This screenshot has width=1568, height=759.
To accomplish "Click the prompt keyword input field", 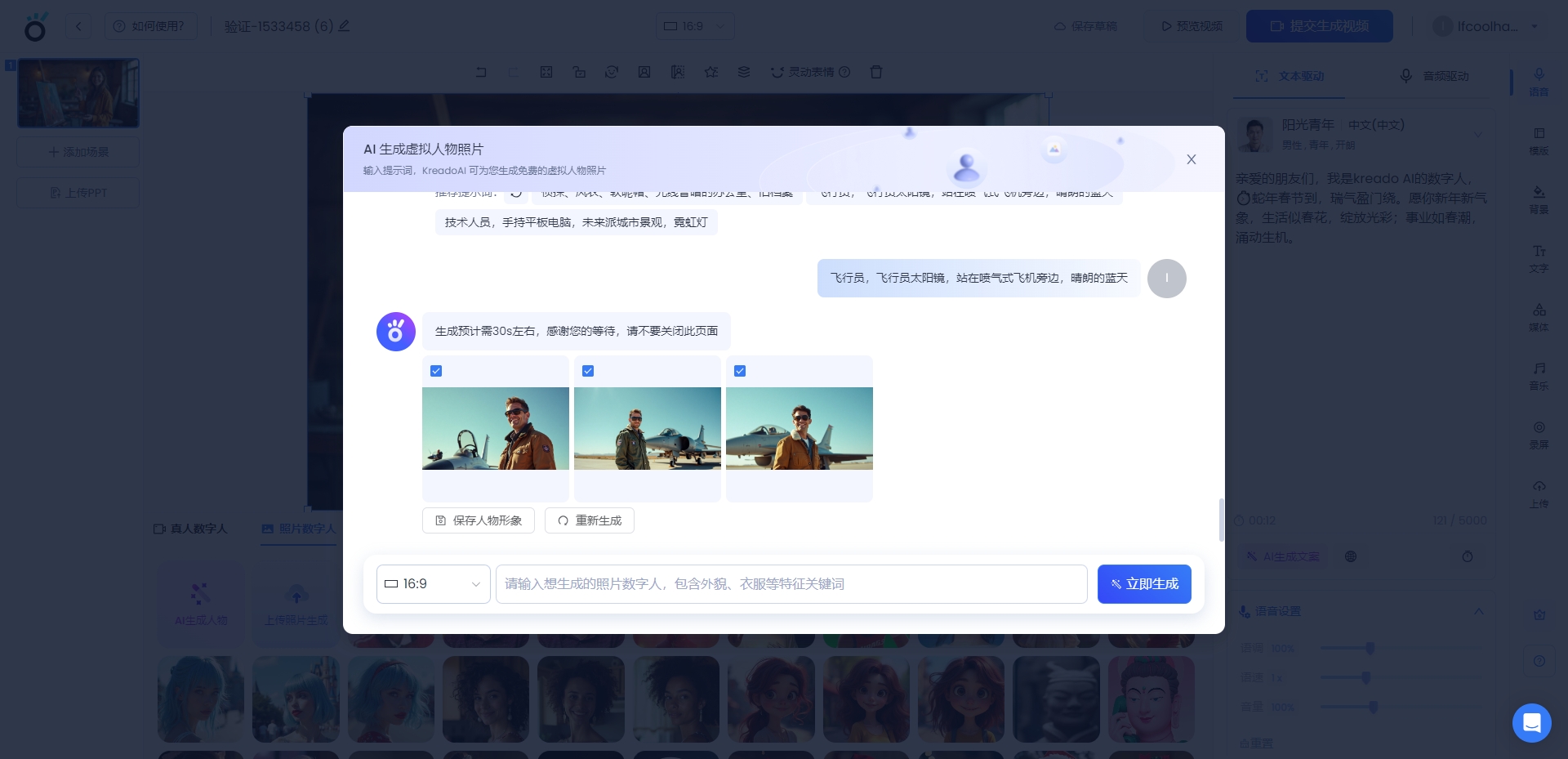I will click(x=791, y=584).
